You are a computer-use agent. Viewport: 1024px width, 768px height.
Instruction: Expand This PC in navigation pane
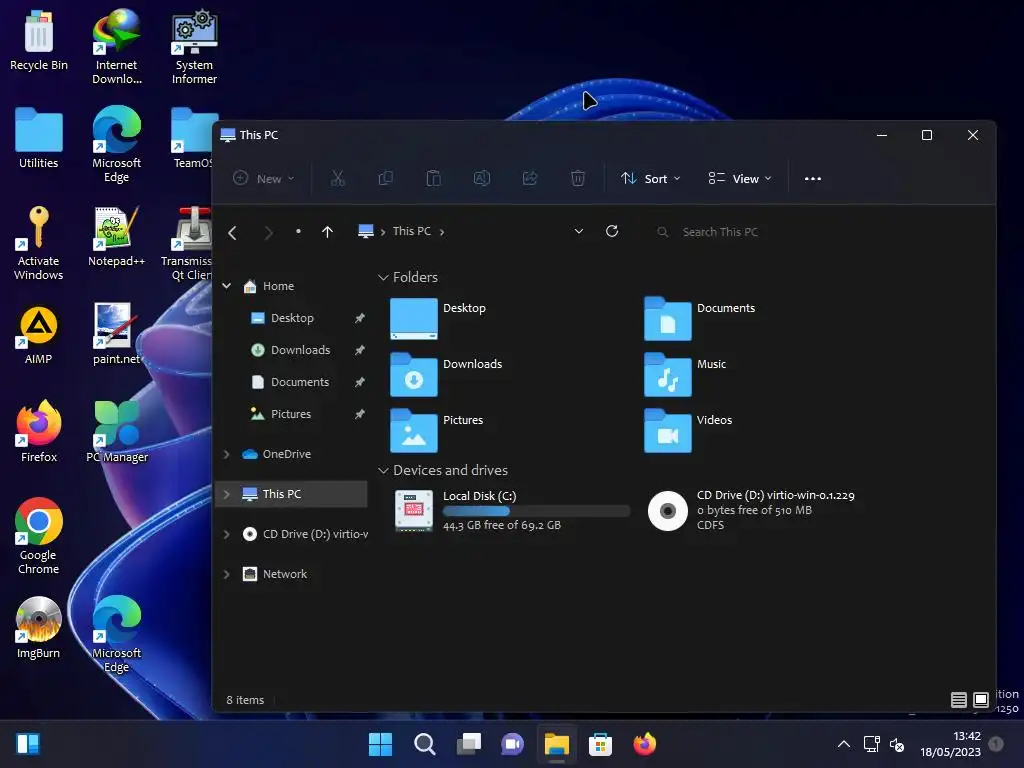tap(227, 494)
